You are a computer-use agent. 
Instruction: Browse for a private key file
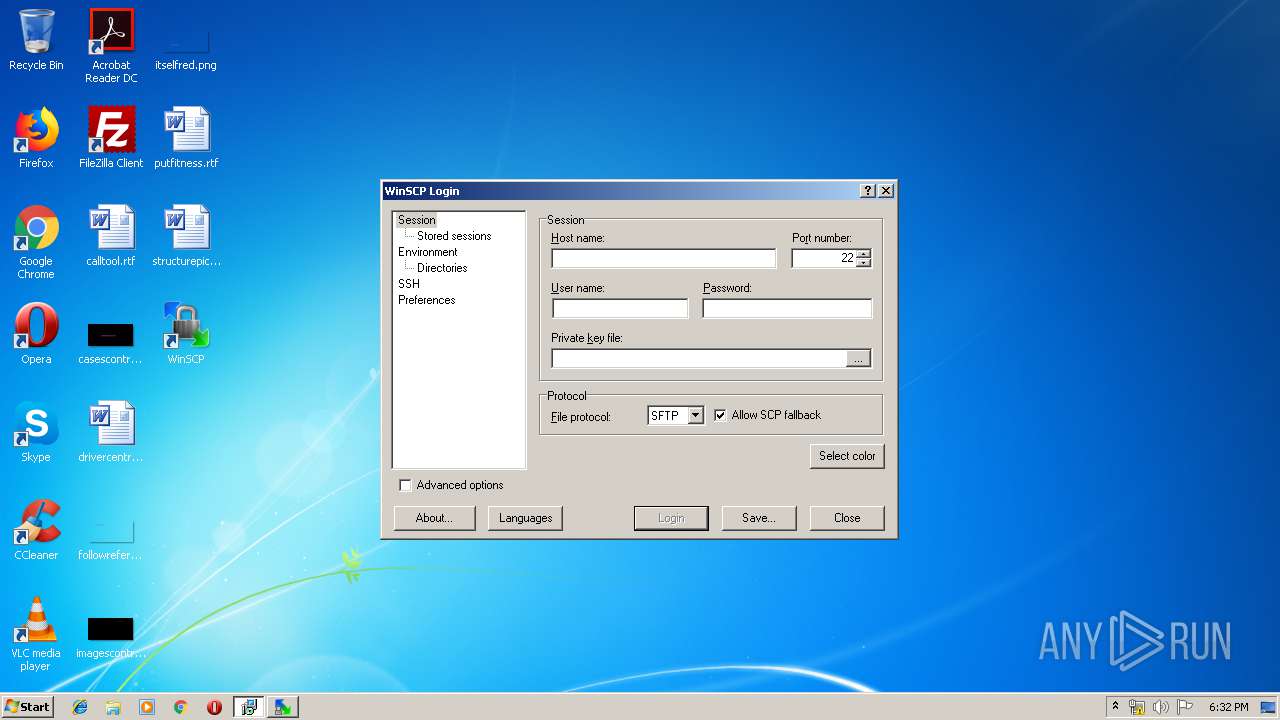pyautogui.click(x=858, y=358)
